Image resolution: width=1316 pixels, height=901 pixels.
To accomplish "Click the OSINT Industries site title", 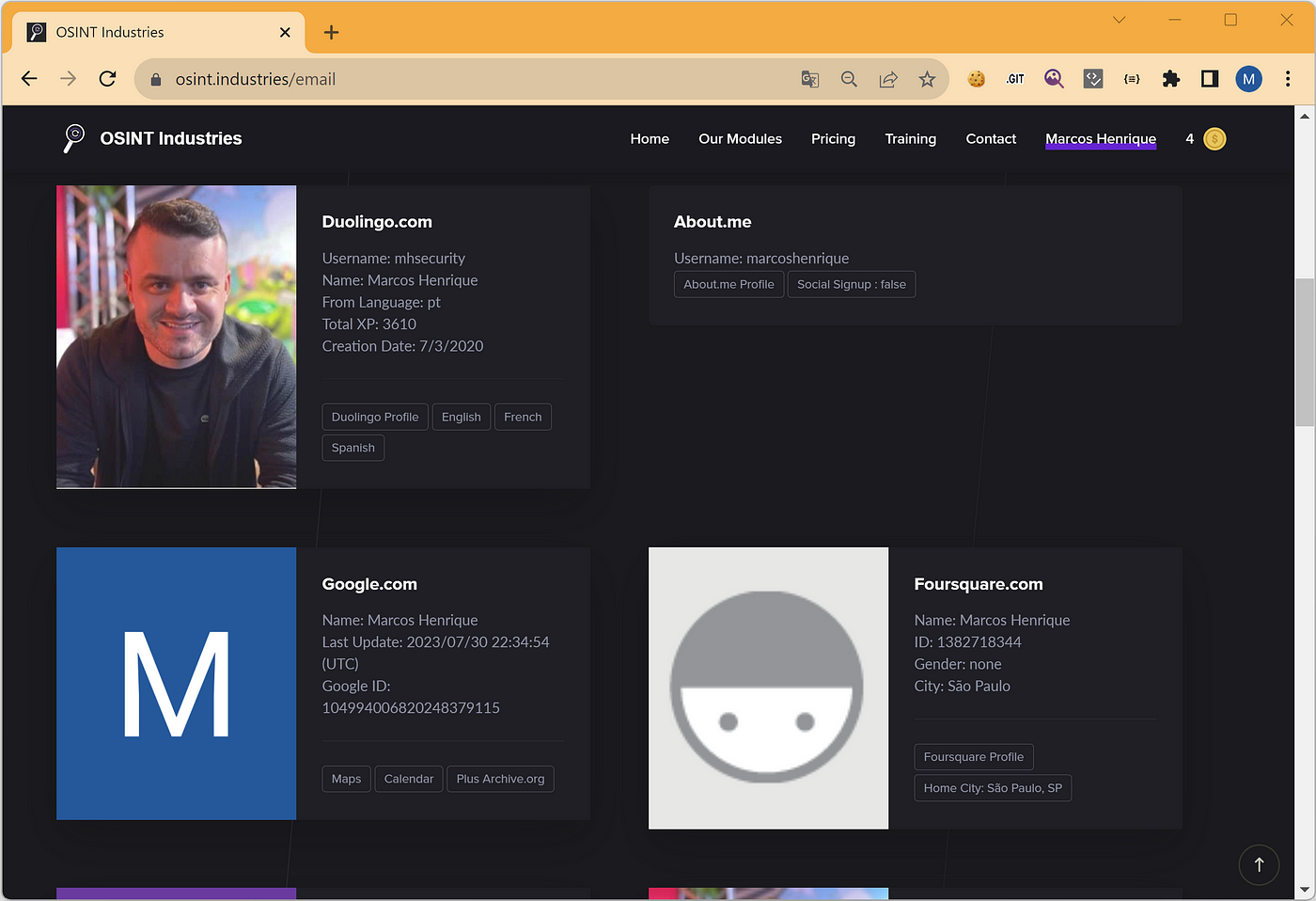I will click(171, 138).
